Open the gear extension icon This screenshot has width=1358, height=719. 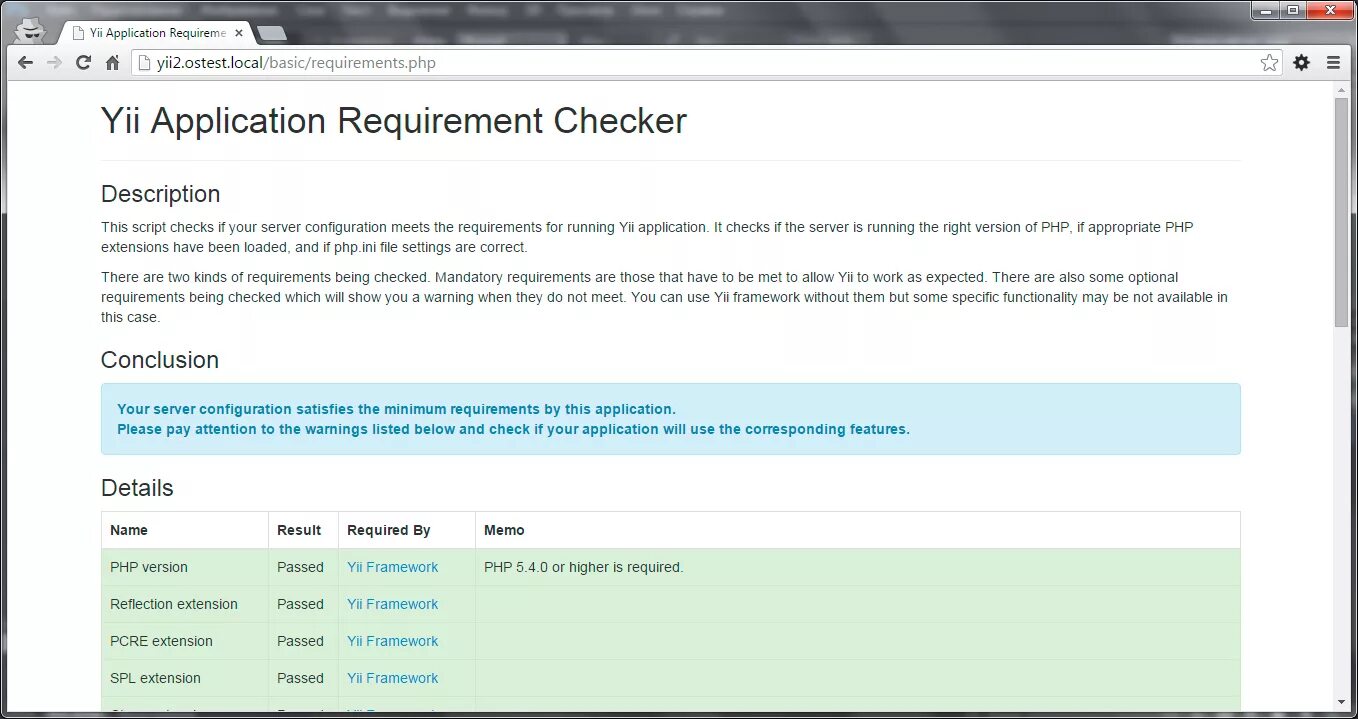[x=1301, y=63]
